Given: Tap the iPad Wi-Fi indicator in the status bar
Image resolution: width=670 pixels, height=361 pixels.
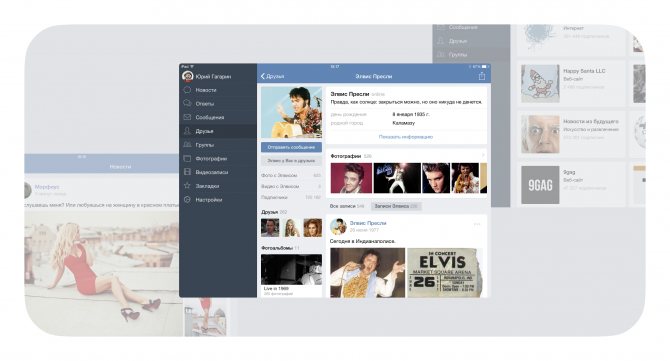Looking at the screenshot, I should (x=187, y=67).
